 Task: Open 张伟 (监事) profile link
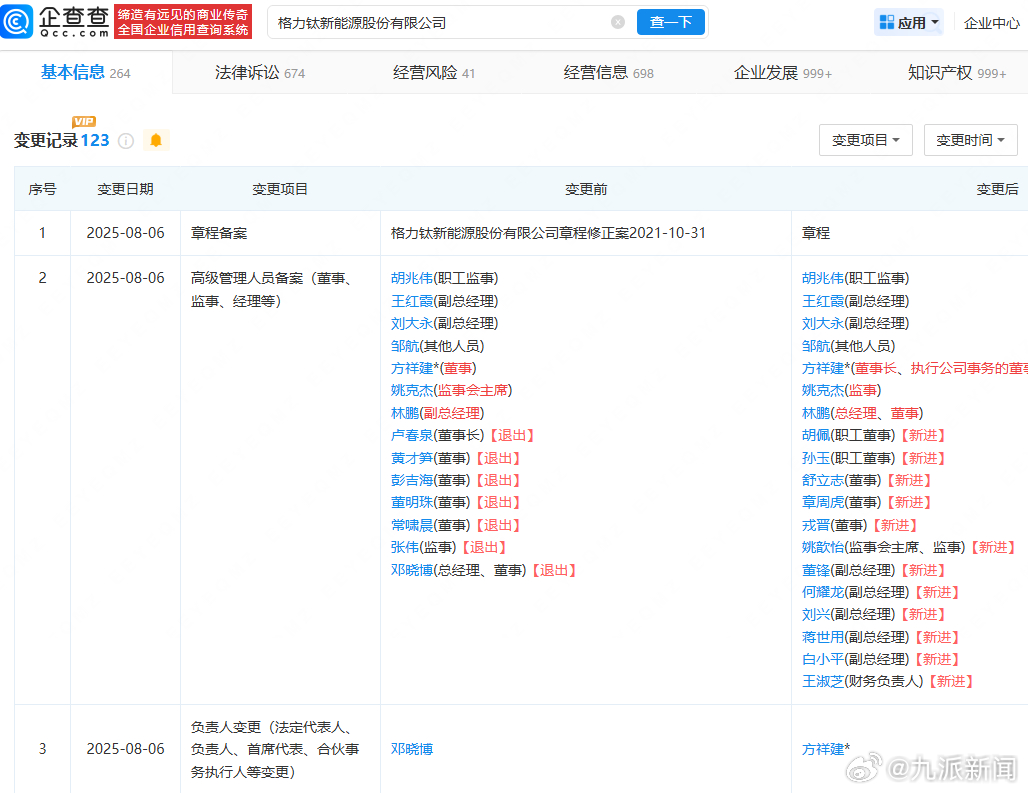[x=405, y=547]
